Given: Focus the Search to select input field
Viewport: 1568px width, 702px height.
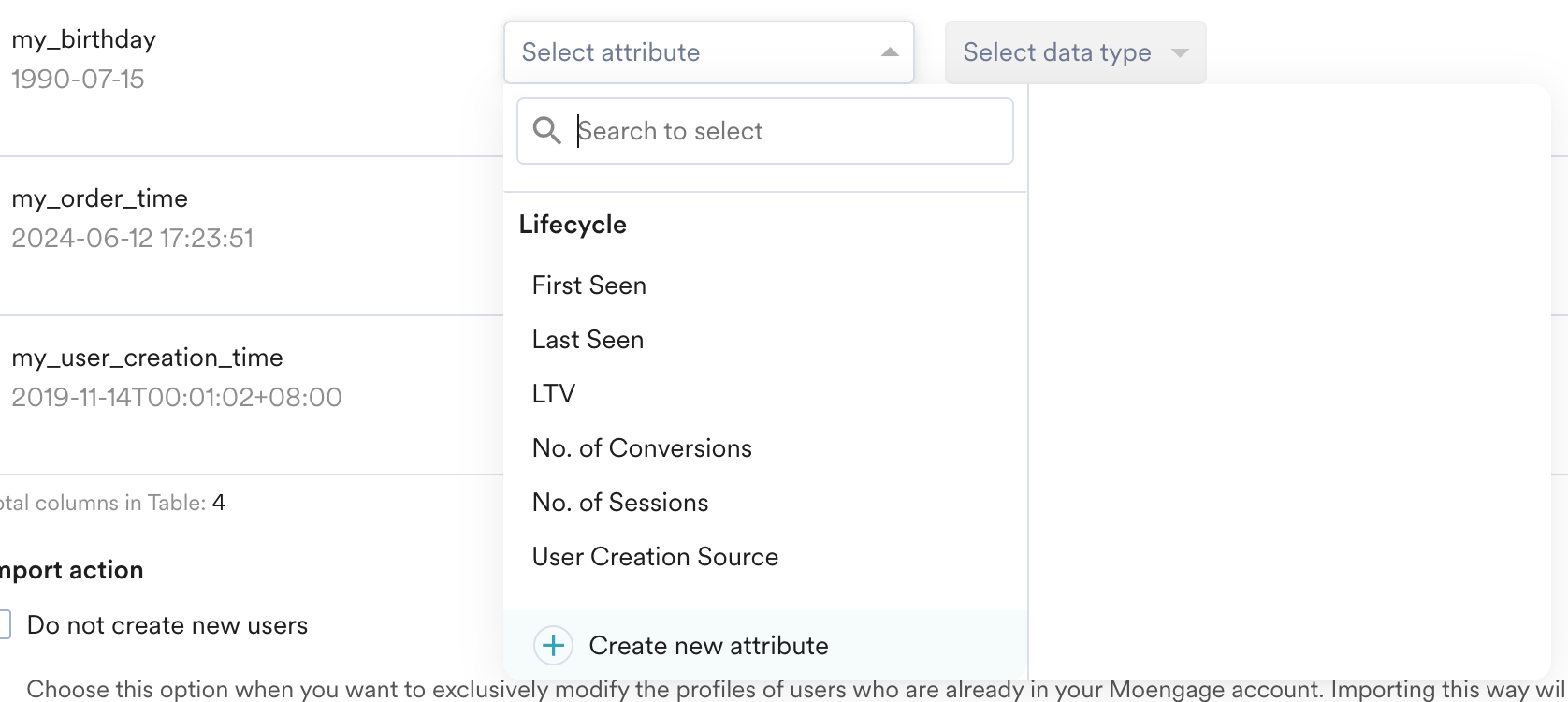Looking at the screenshot, I should [786, 131].
